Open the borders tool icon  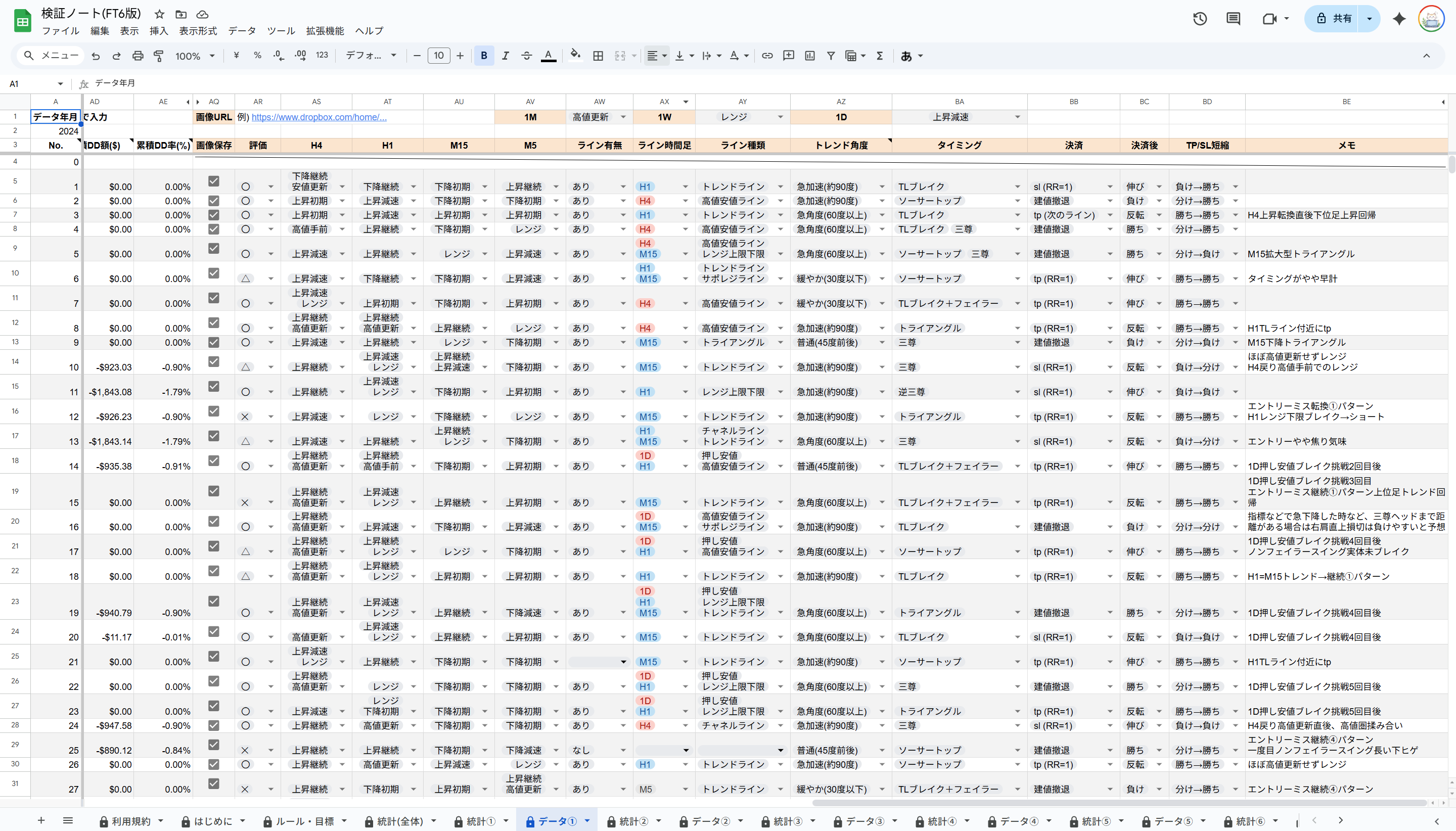(598, 56)
